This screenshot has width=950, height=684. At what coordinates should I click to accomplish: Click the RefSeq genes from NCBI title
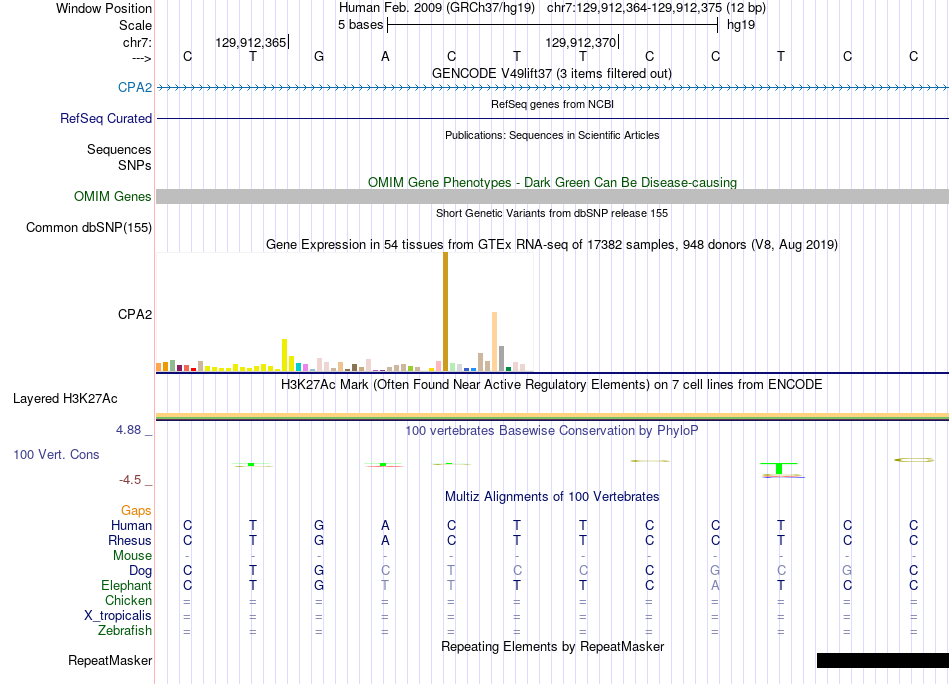click(552, 104)
